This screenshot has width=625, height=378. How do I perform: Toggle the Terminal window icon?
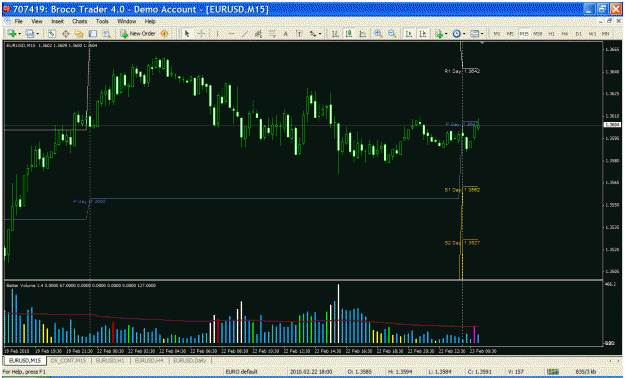(92, 34)
